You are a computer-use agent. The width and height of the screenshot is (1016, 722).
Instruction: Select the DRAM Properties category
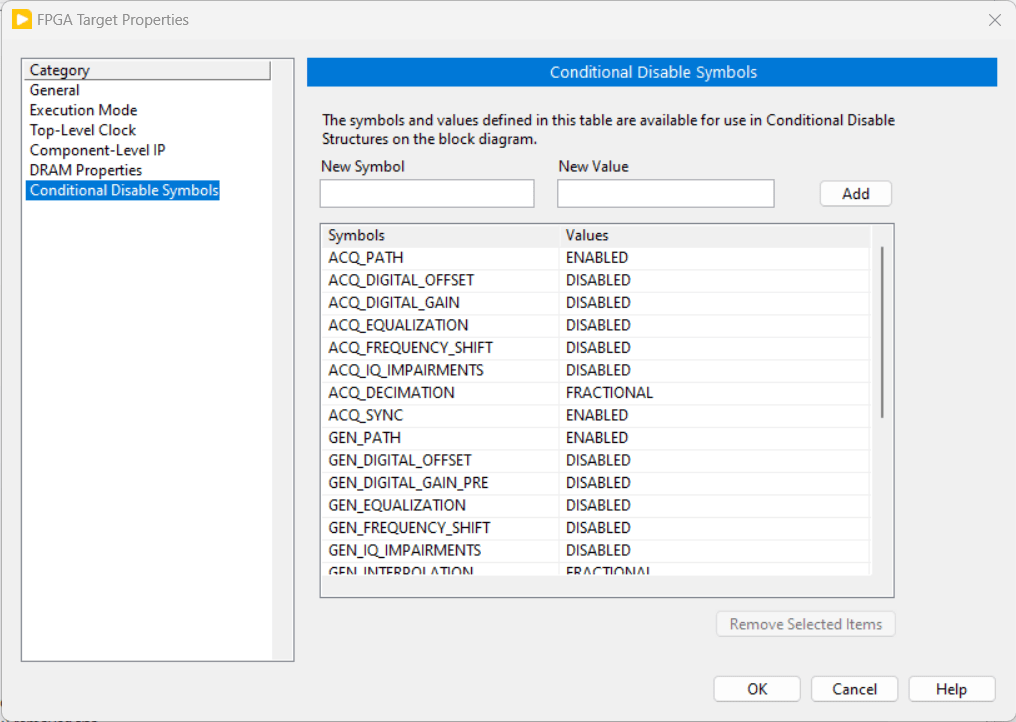[85, 170]
